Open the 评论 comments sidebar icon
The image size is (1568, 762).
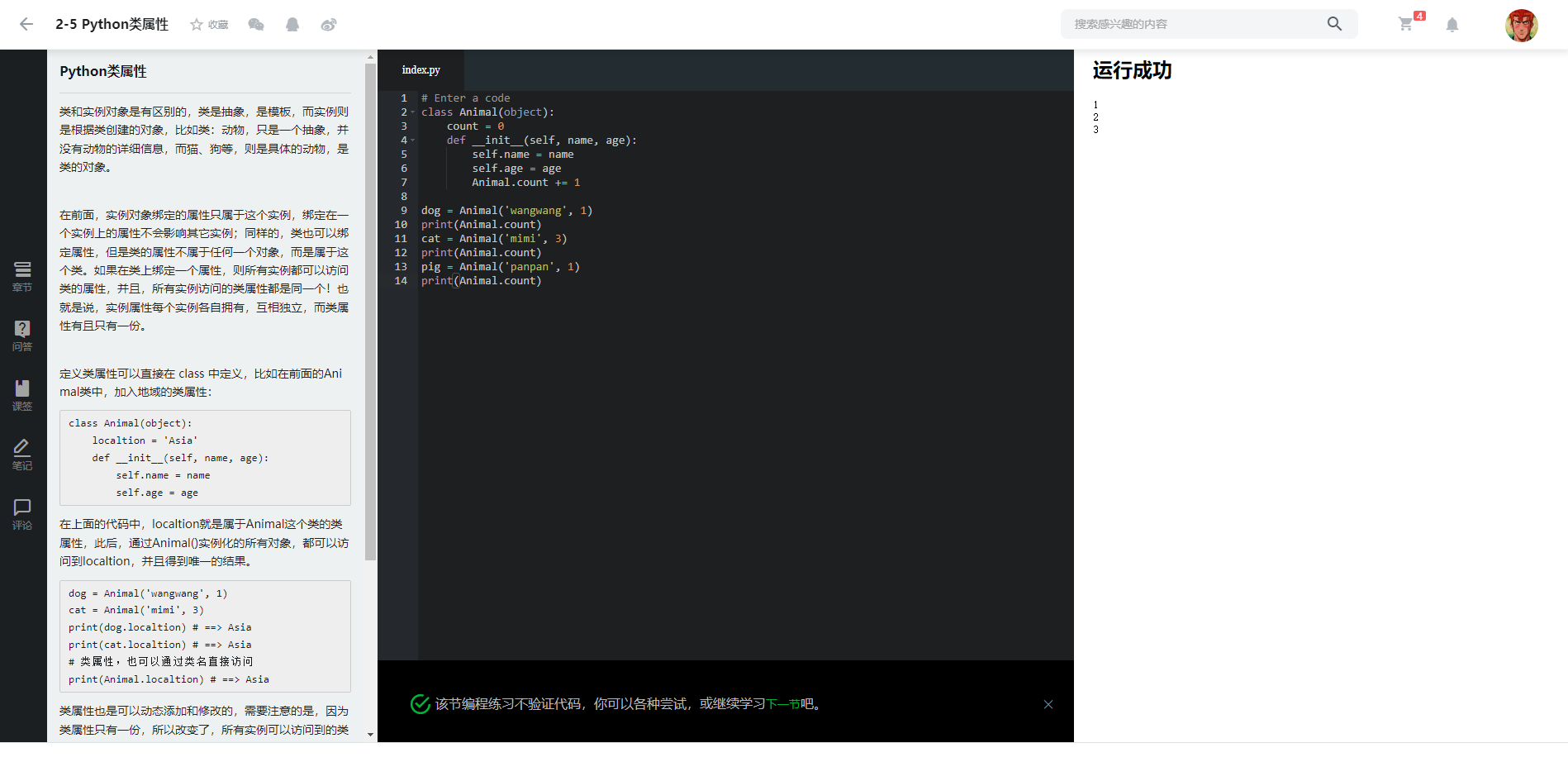(22, 515)
